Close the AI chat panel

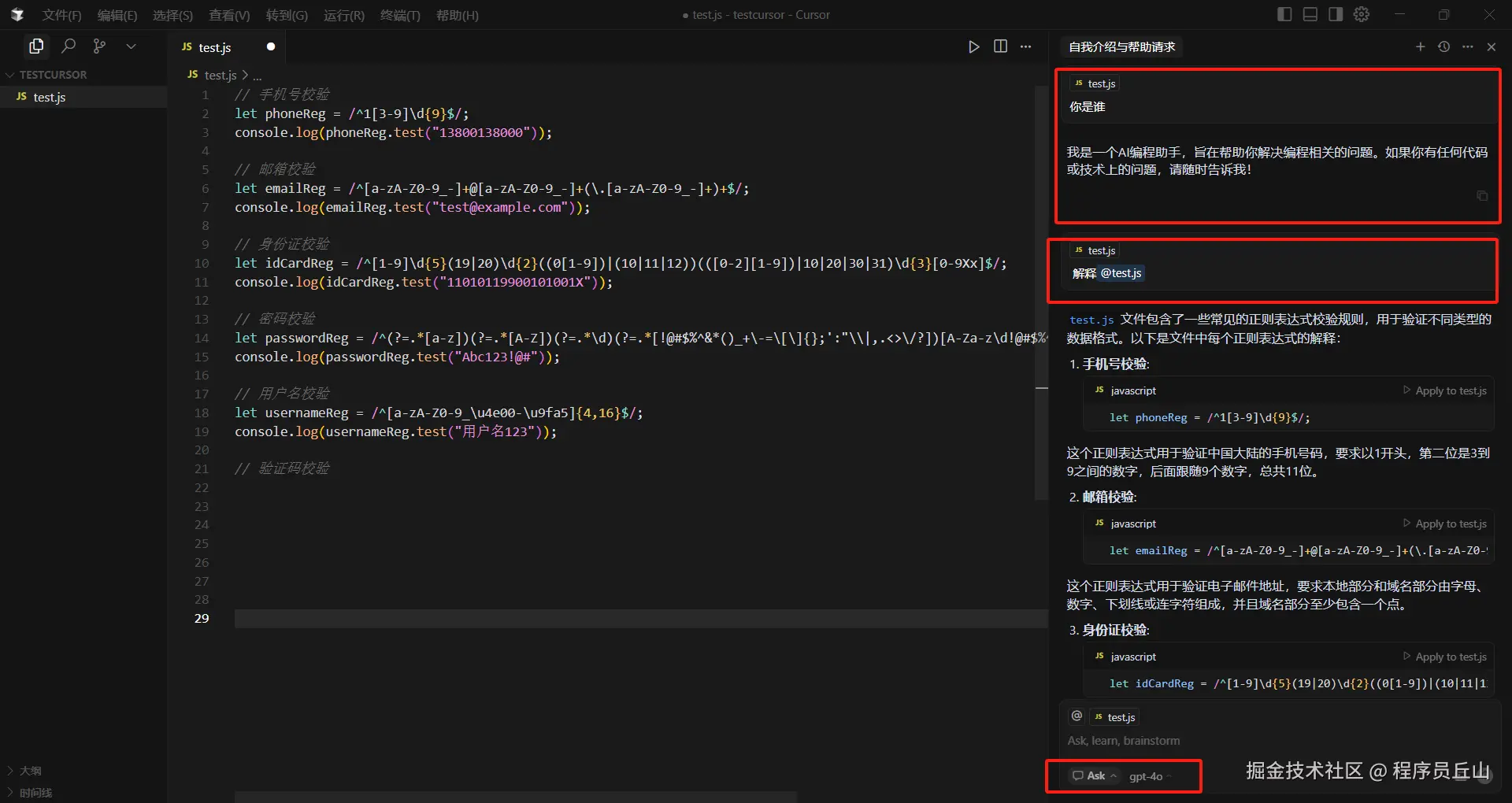click(1491, 46)
